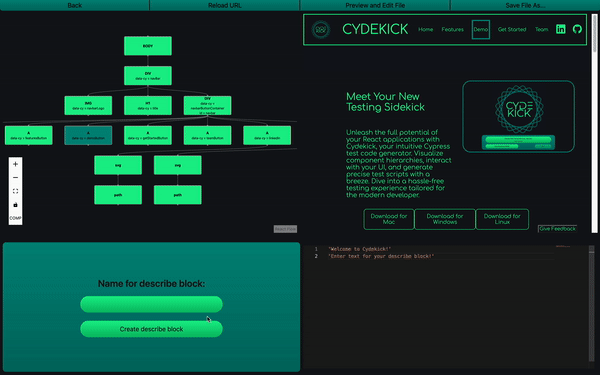Click the Cyde Kick hero logo image

pos(518,116)
